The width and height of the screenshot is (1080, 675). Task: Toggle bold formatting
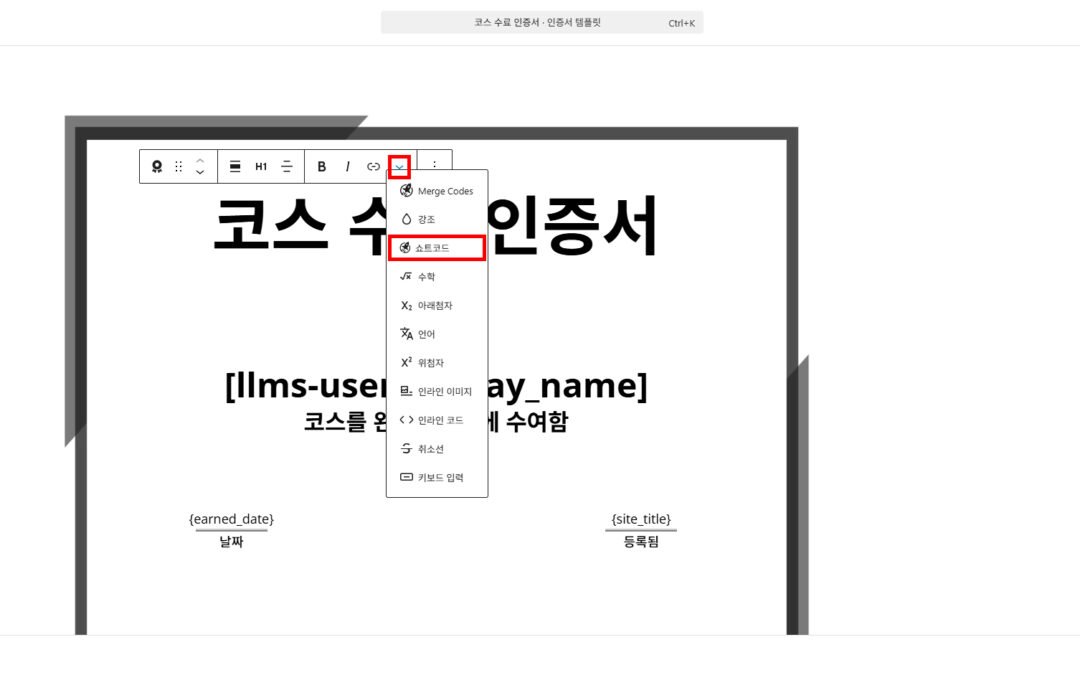321,167
